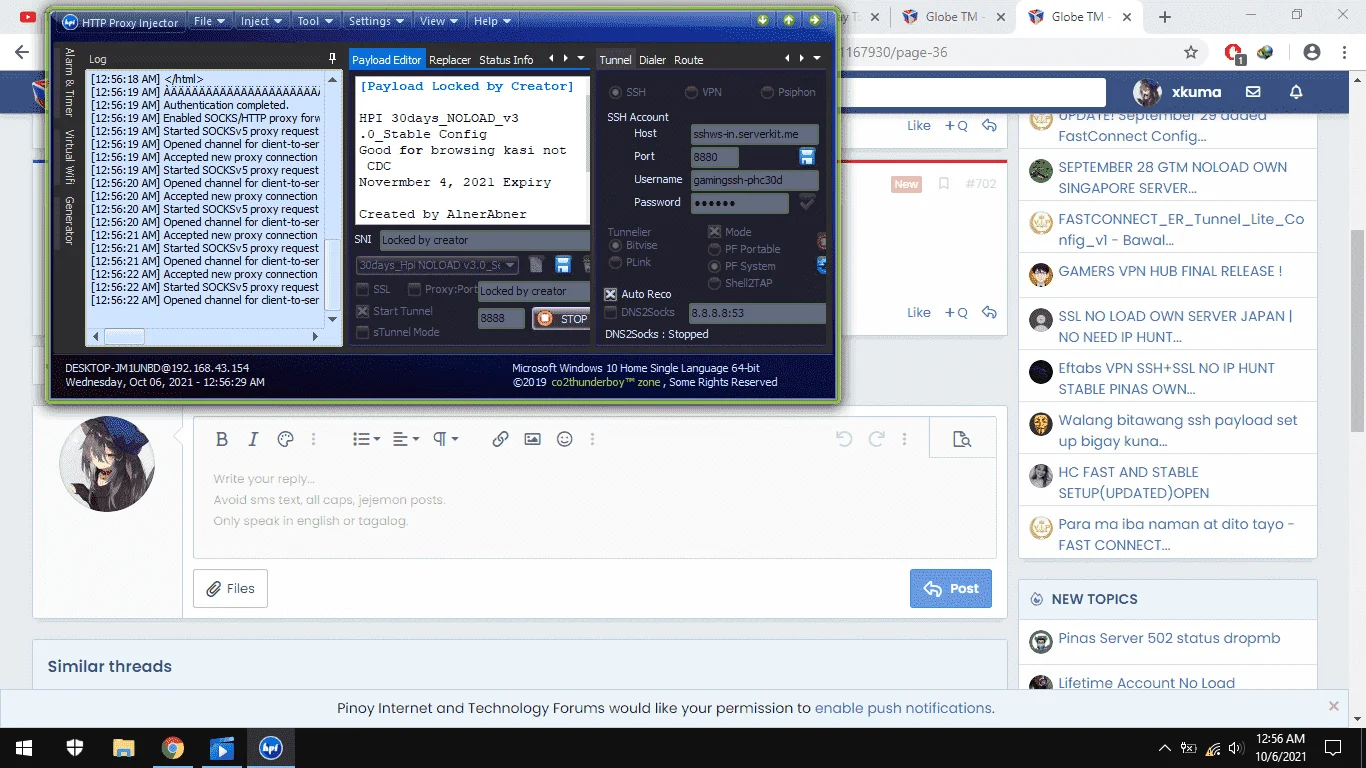Screen dimensions: 1366x768
Task: Bookmark post #702 with its bookmark icon
Action: pos(943,184)
